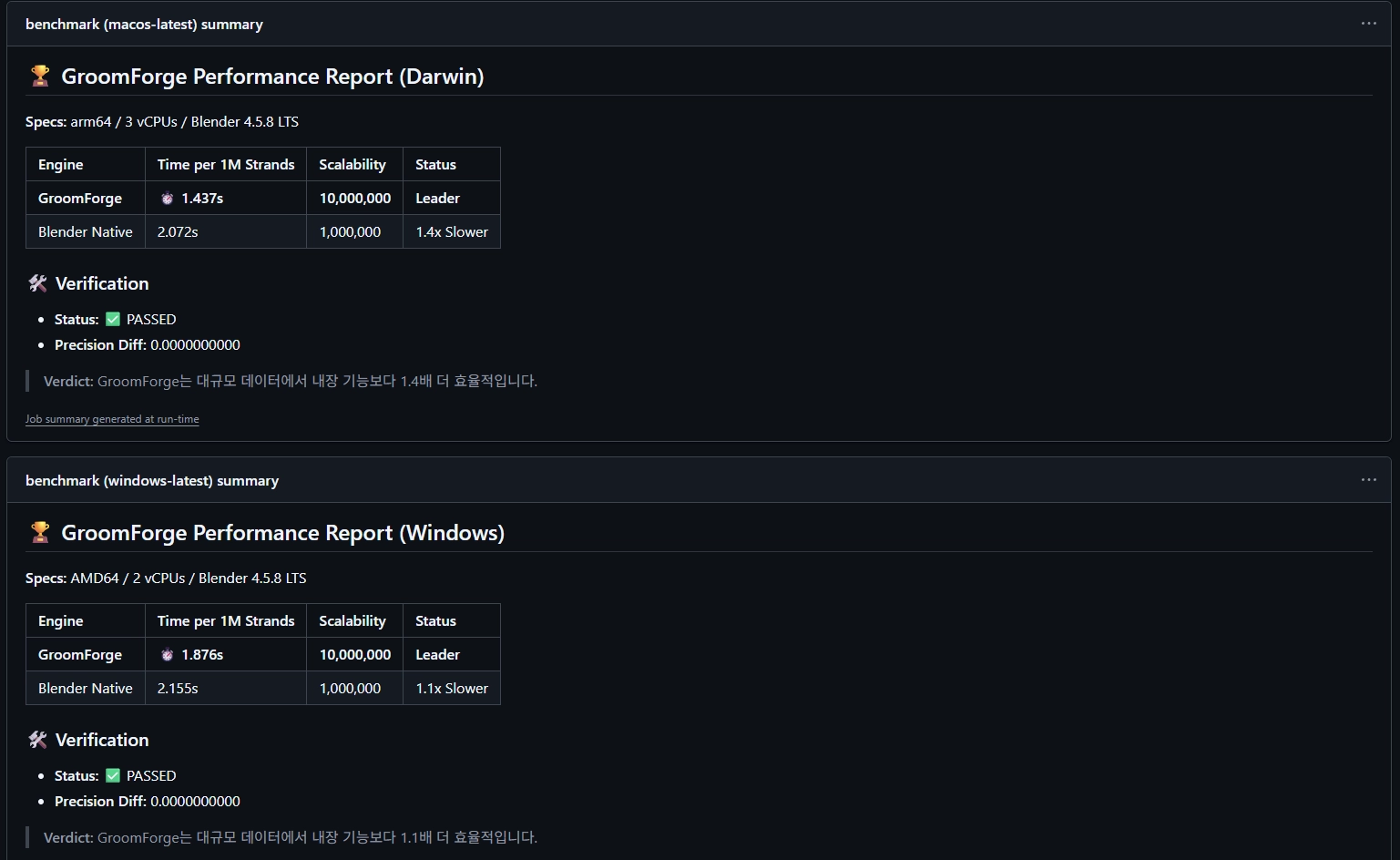Image resolution: width=1400 pixels, height=860 pixels.
Task: Select the "benchmark (macos-latest) summary" title
Action: tap(144, 25)
